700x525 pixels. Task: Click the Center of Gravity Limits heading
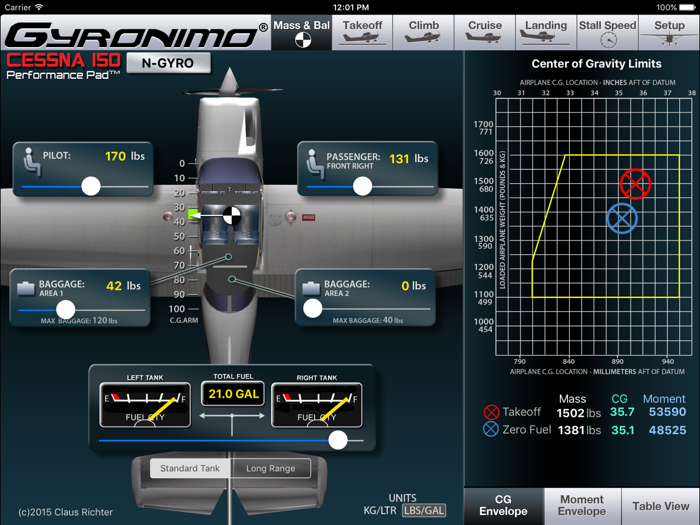point(596,64)
